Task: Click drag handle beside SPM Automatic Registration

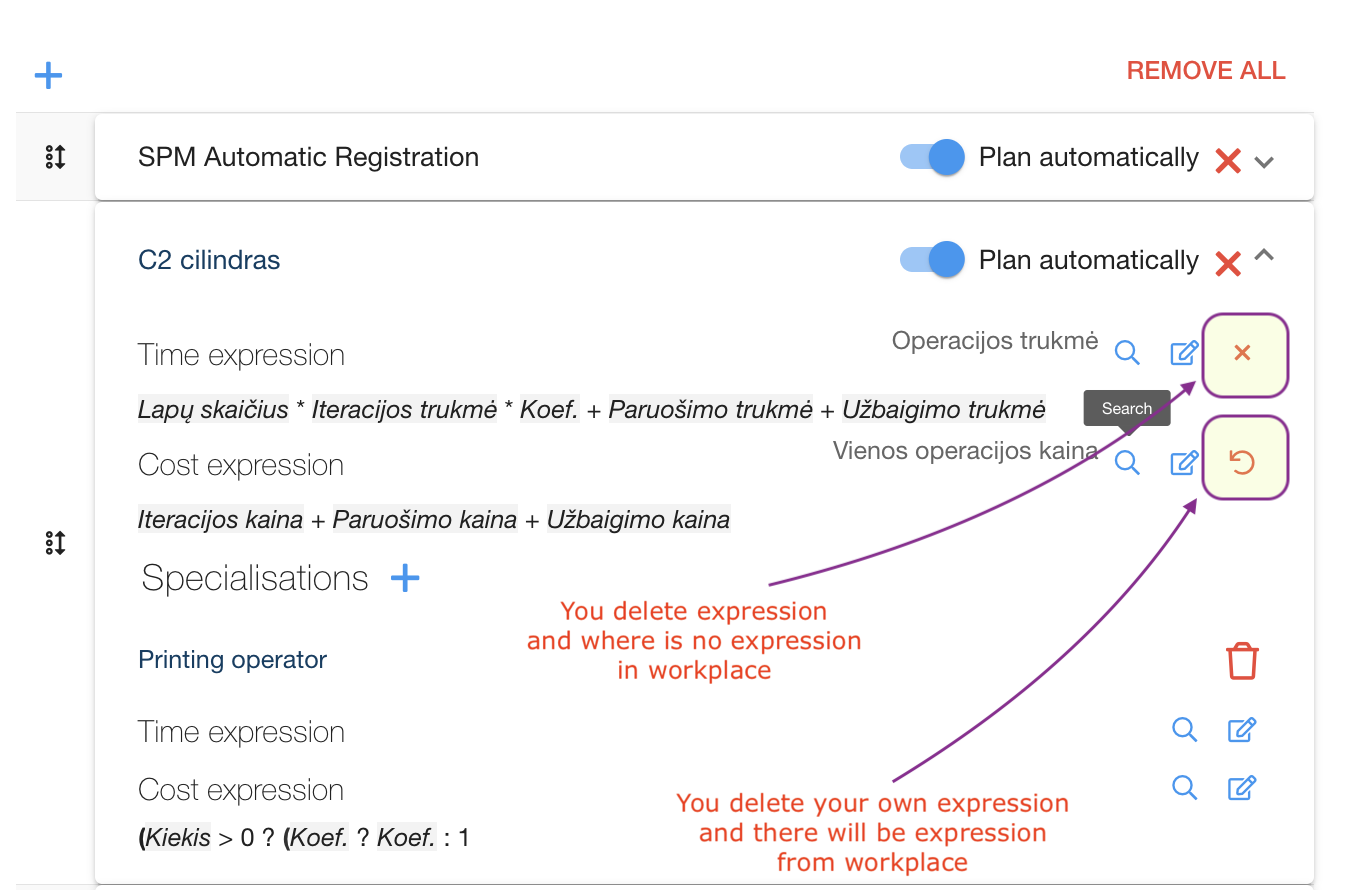Action: click(55, 157)
